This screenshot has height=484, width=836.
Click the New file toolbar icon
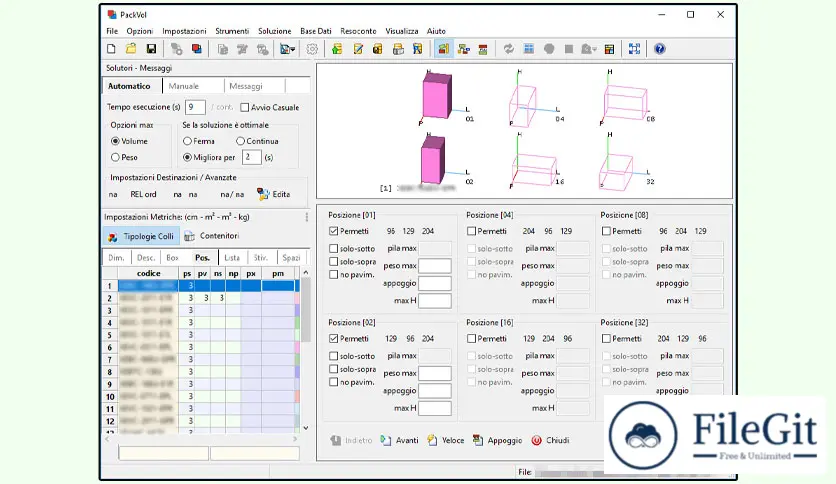111,49
